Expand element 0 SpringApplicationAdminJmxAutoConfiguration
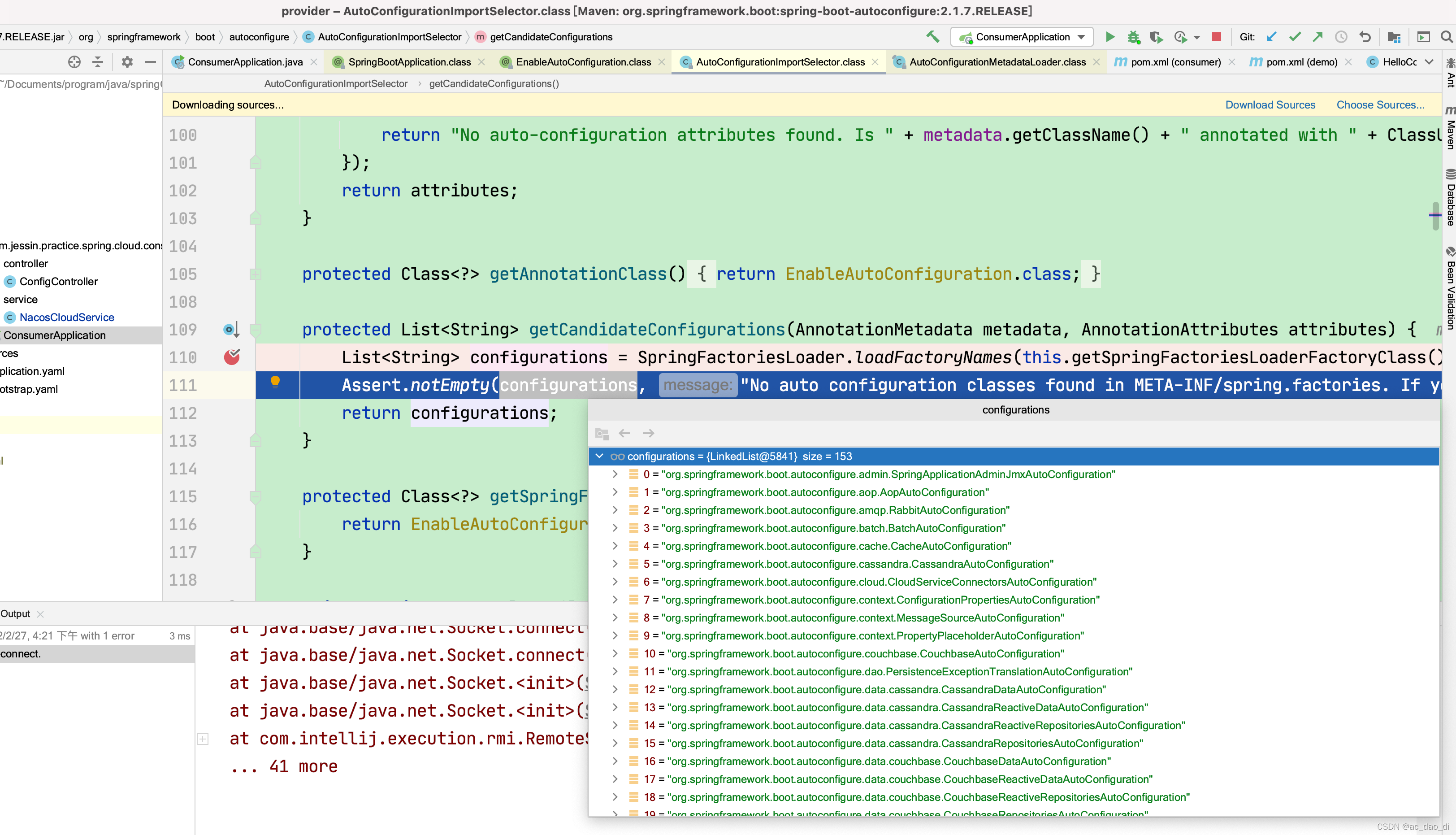The height and width of the screenshot is (835, 1456). coord(615,474)
